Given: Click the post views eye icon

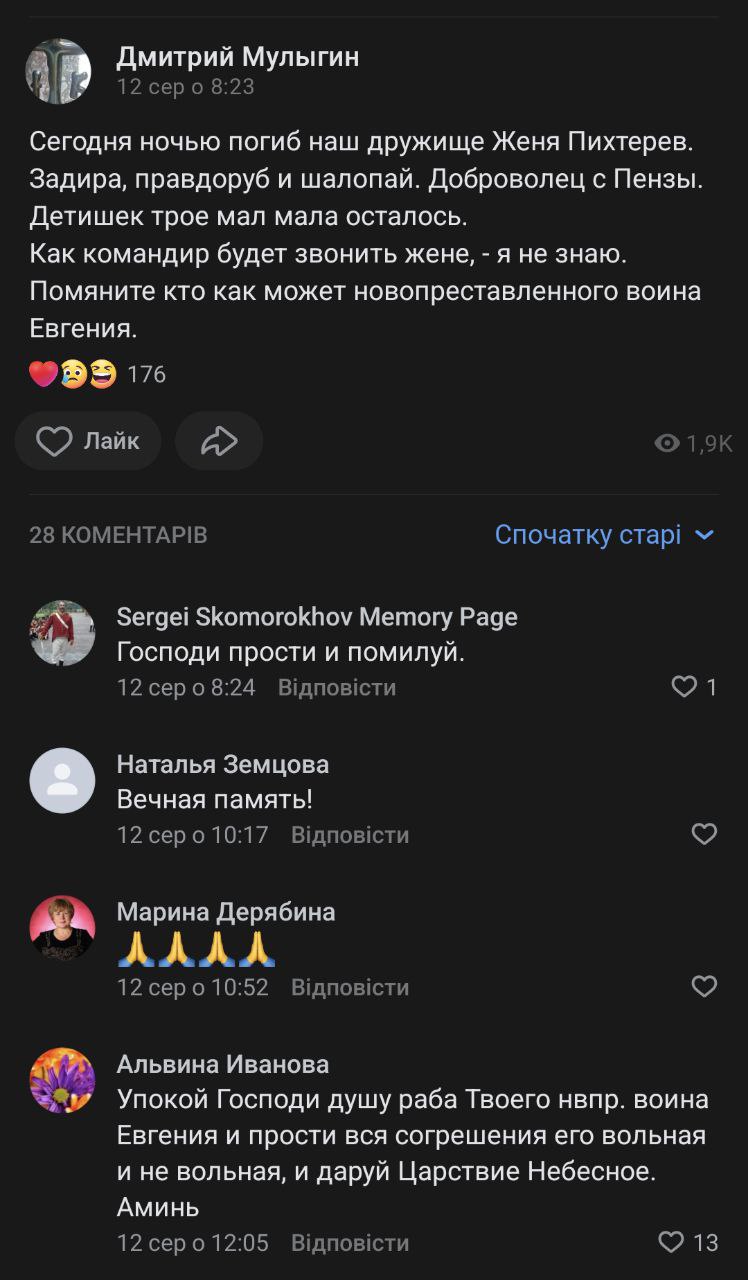Looking at the screenshot, I should click(x=666, y=443).
